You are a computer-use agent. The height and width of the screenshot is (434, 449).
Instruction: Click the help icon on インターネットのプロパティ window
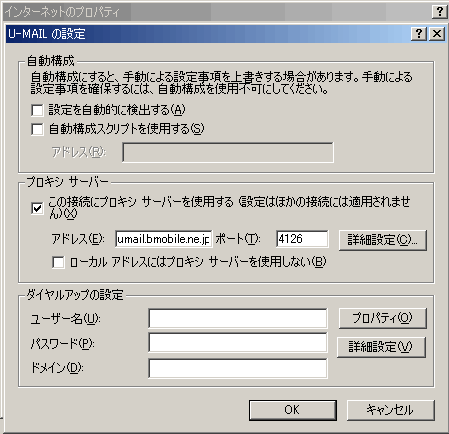[439, 12]
